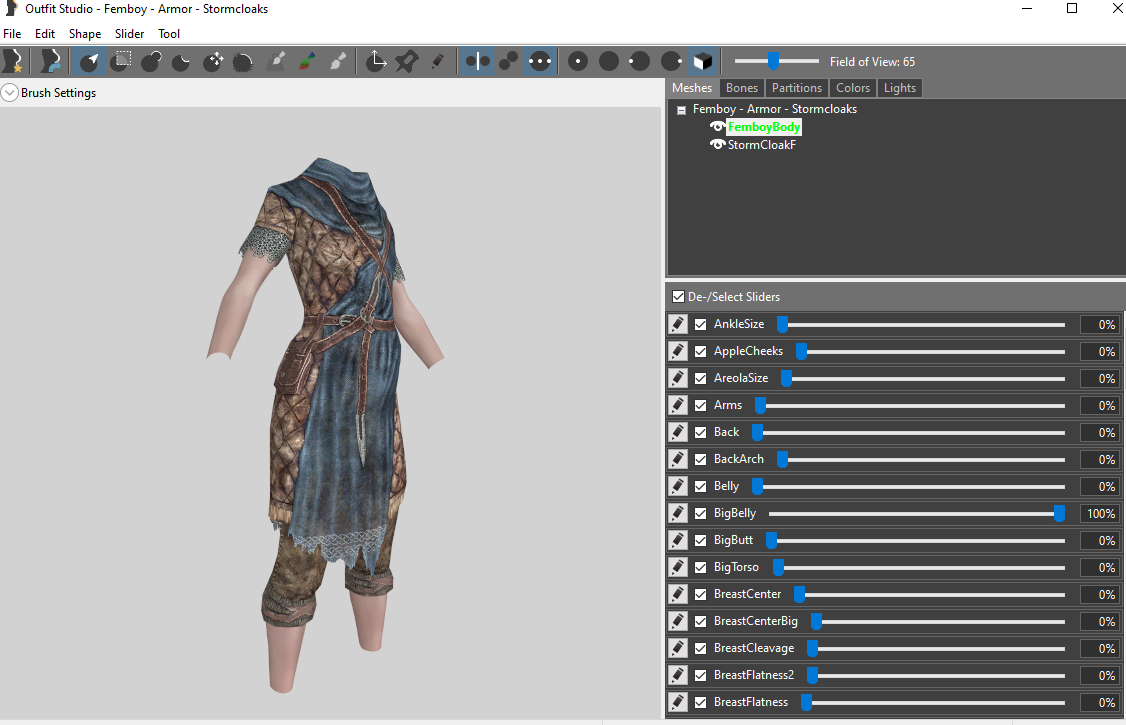The width and height of the screenshot is (1126, 725).
Task: Click the BigBelly slider handle
Action: (1059, 513)
